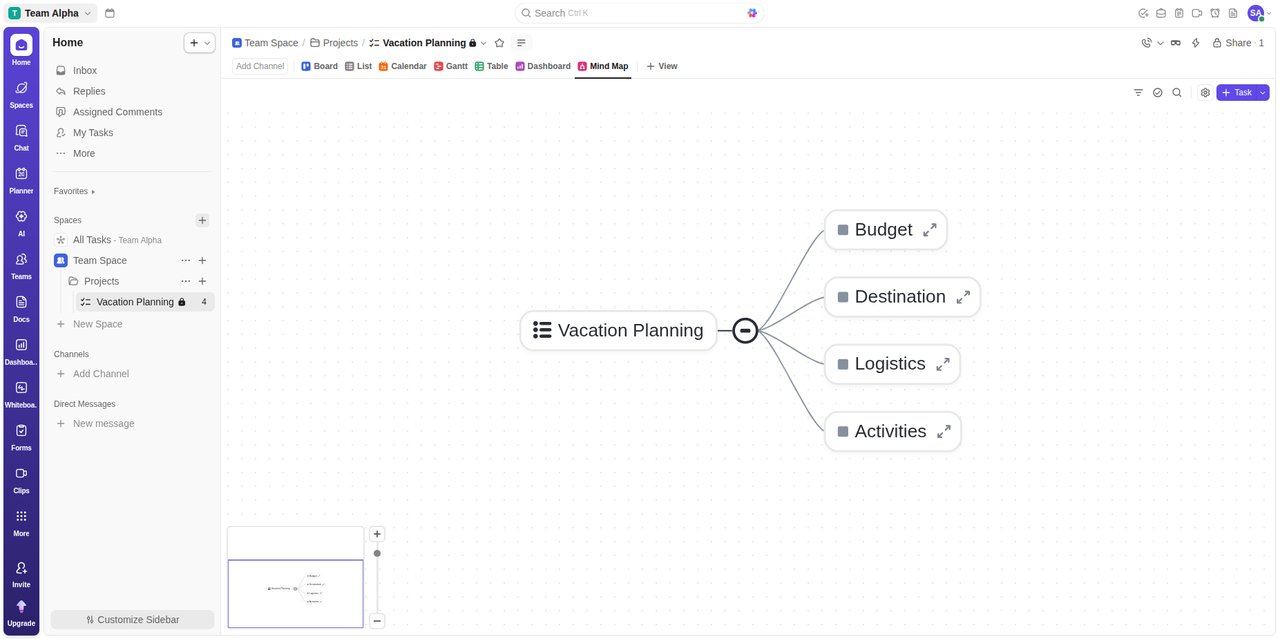Switch to the Dashboard view tab
The height and width of the screenshot is (639, 1280).
point(543,66)
